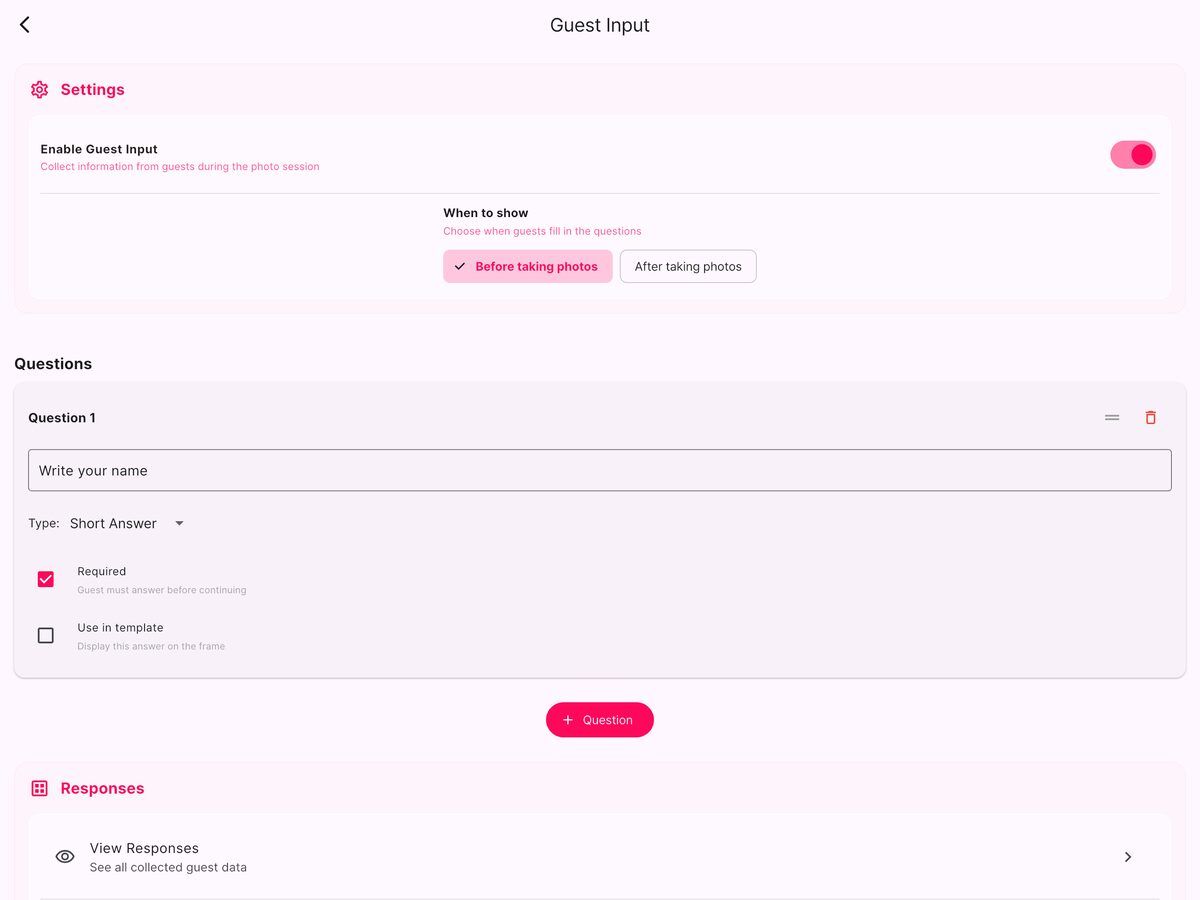Screen dimensions: 1200x900
Task: Uncheck the Required checkbox
Action: coord(46,579)
